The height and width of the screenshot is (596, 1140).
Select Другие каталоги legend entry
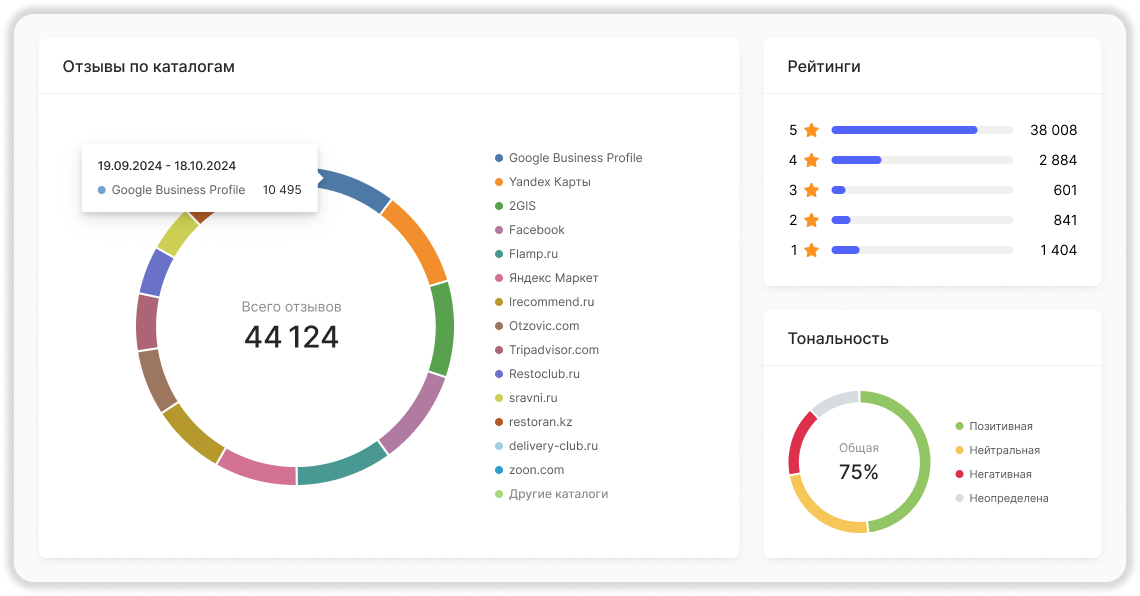[x=551, y=494]
